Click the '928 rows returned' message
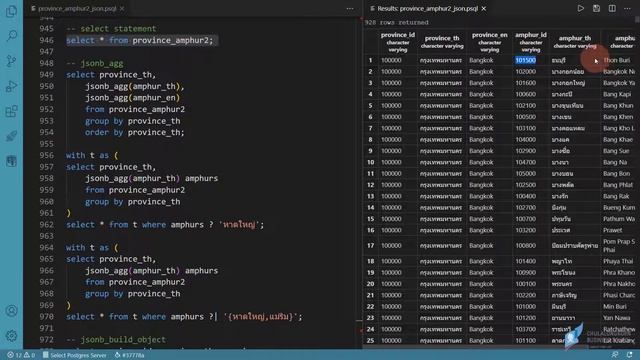Viewport: 640px width, 360px height. [x=396, y=22]
